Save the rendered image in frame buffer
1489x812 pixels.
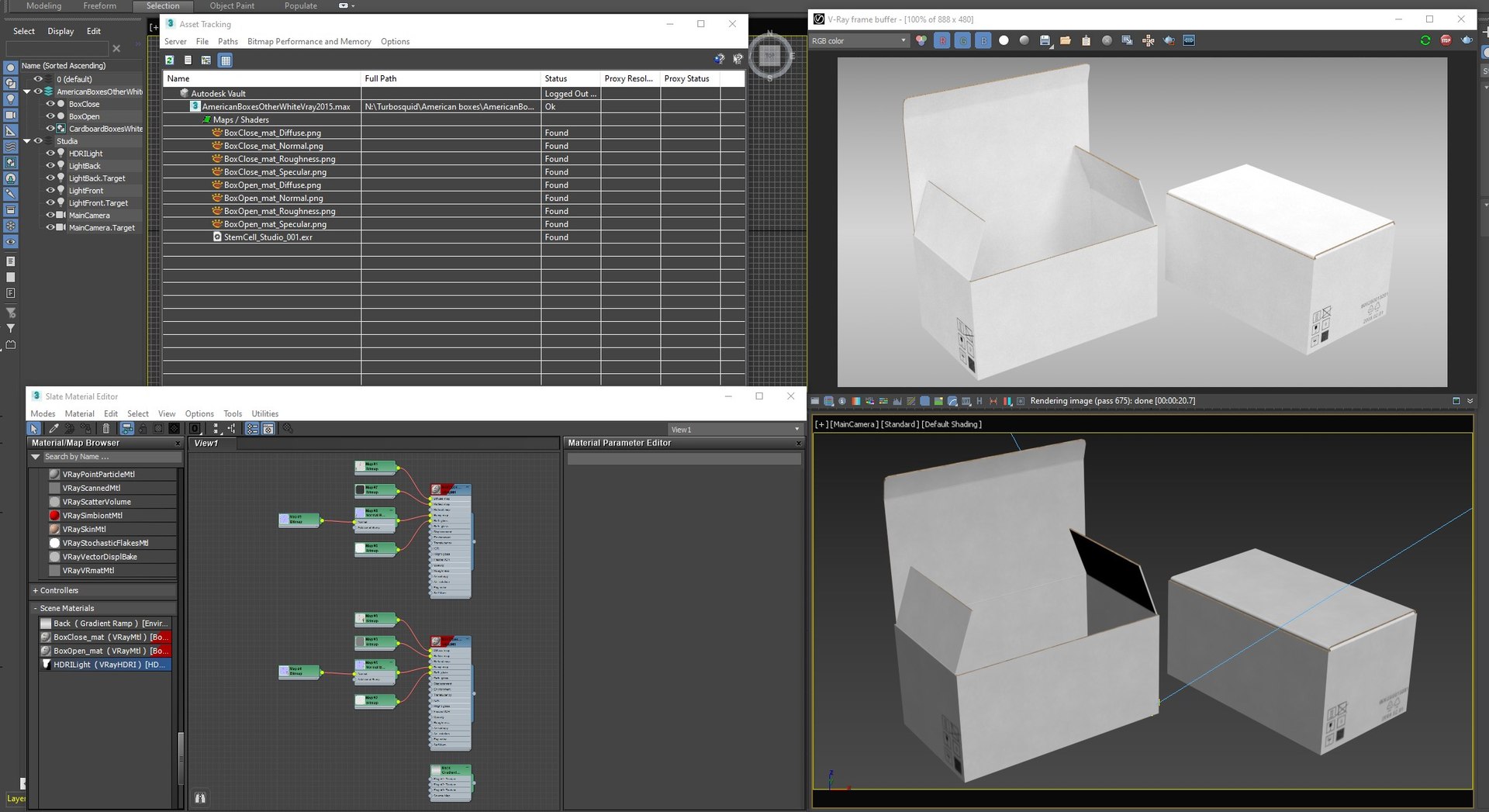click(x=1045, y=40)
